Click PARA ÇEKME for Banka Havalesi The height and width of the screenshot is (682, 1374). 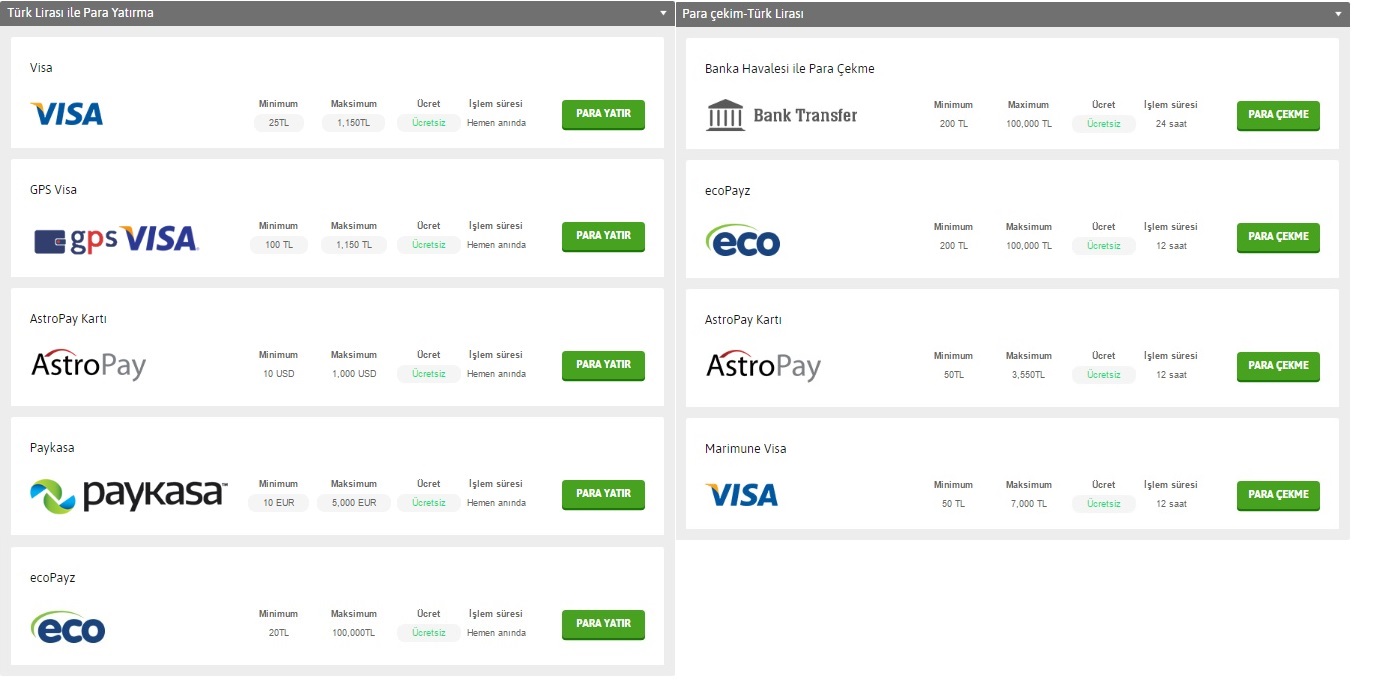(1278, 115)
